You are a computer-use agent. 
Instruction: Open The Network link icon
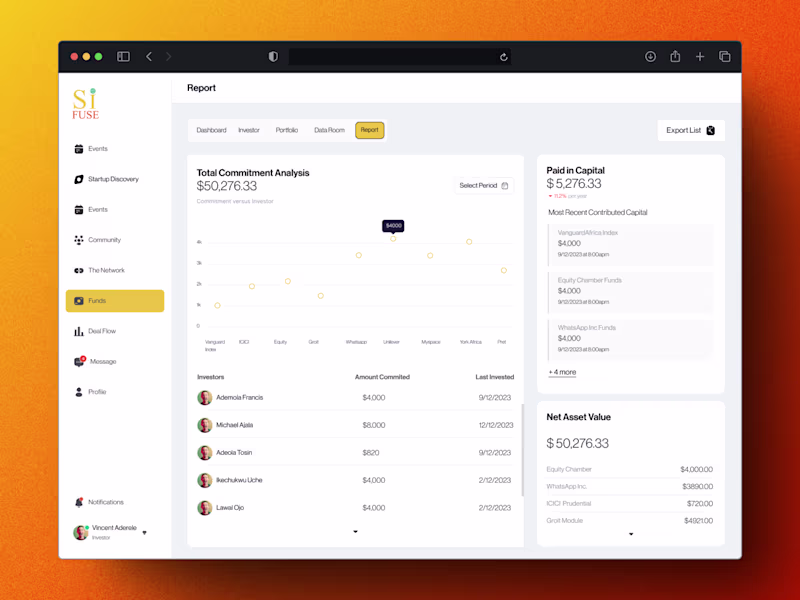coord(79,270)
